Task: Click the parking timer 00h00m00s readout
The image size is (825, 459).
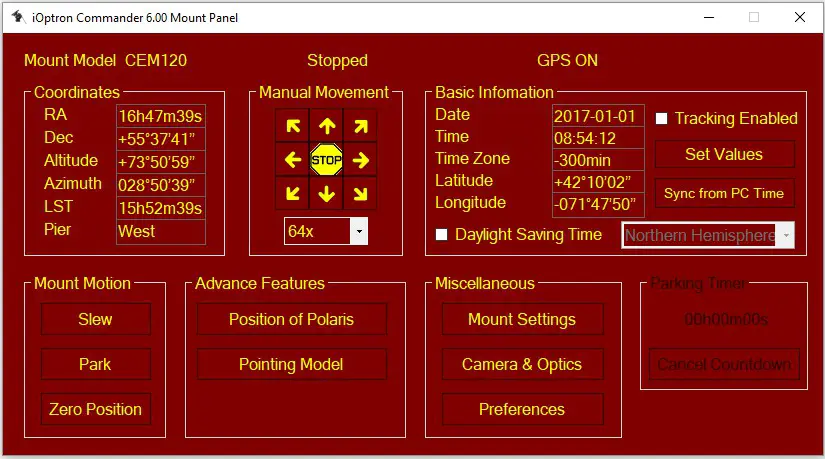Action: tap(726, 319)
